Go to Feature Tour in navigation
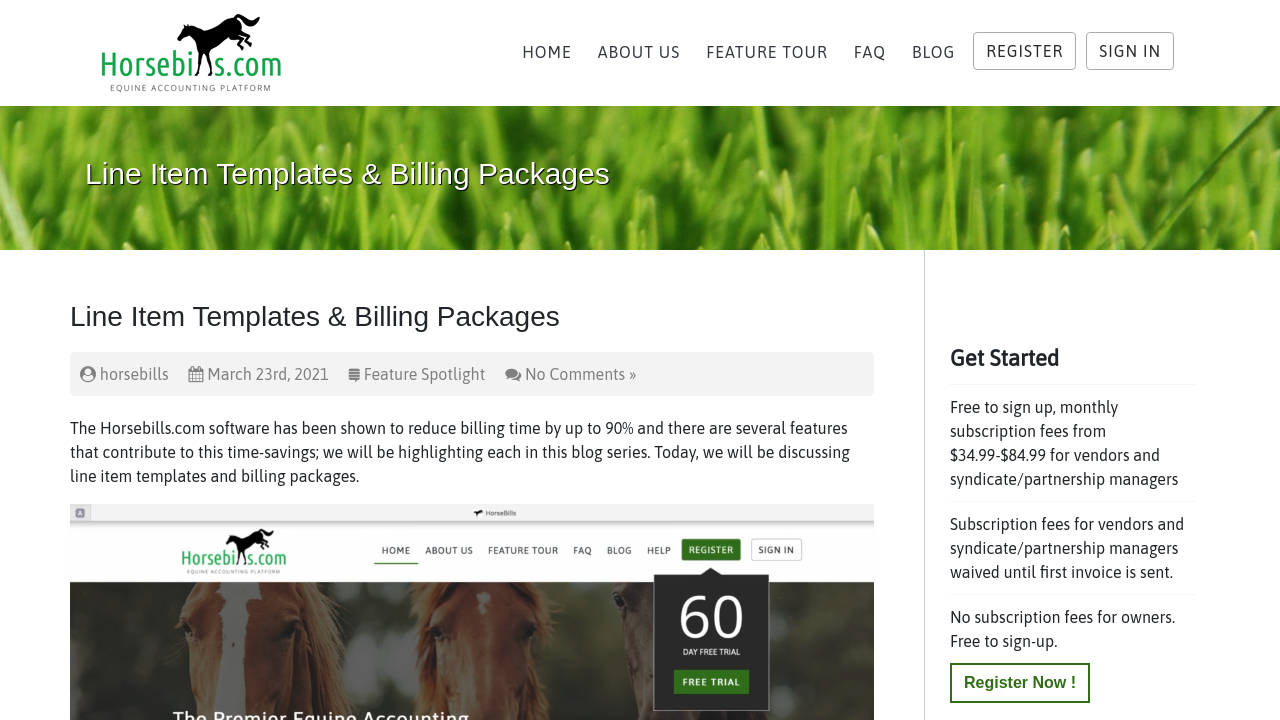Screen dimensions: 1280x720 pyautogui.click(x=767, y=52)
